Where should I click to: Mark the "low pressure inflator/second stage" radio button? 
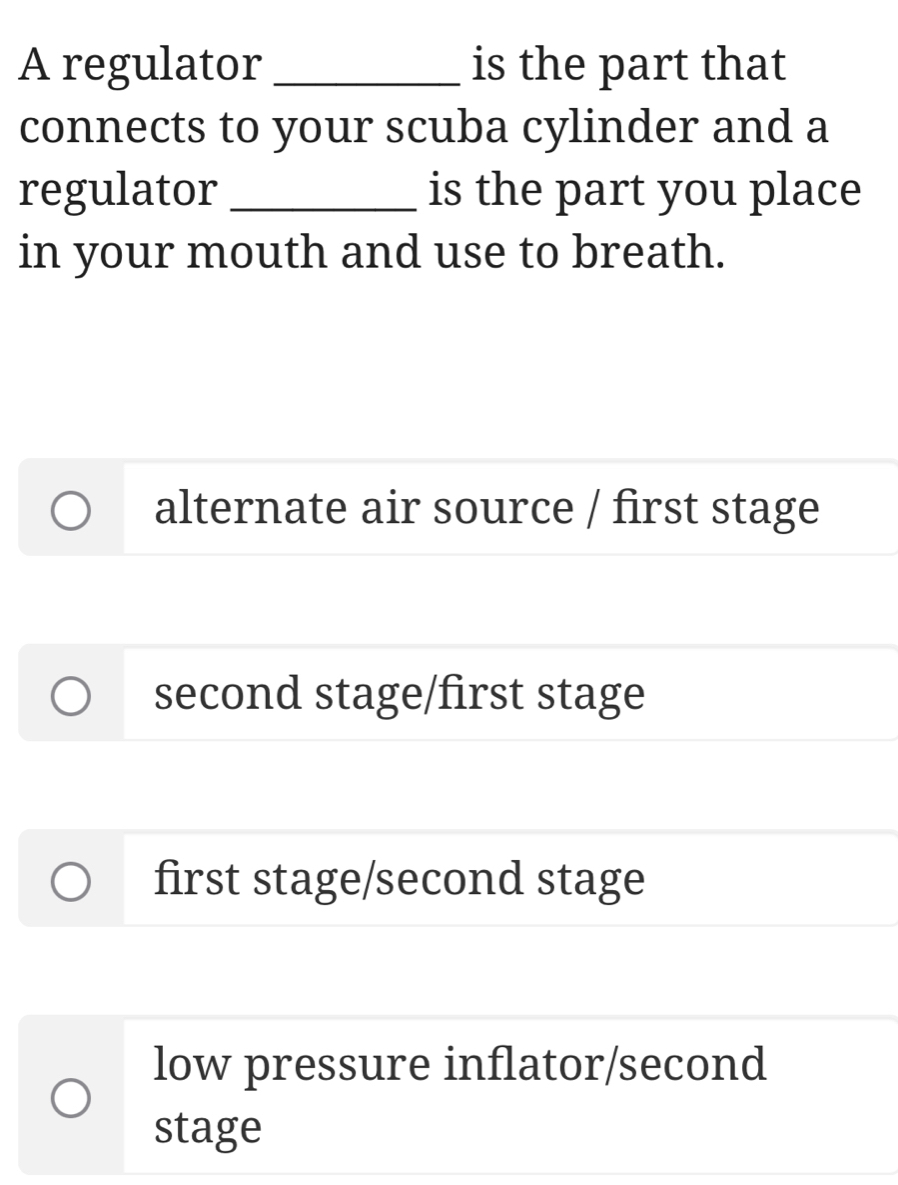70,1096
